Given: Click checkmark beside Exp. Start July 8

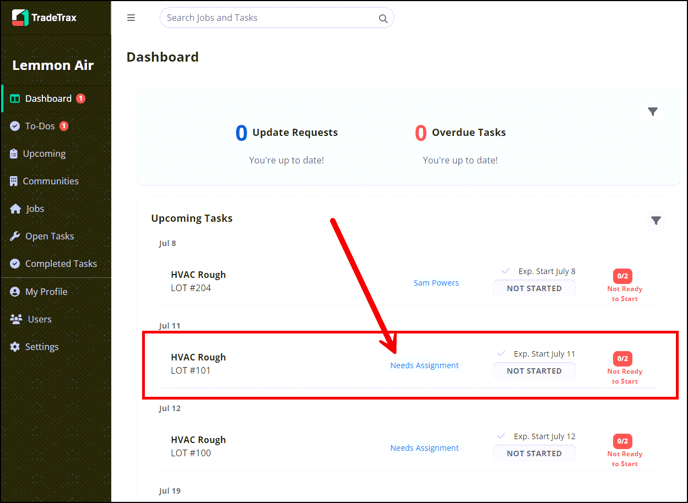Looking at the screenshot, I should coord(506,271).
